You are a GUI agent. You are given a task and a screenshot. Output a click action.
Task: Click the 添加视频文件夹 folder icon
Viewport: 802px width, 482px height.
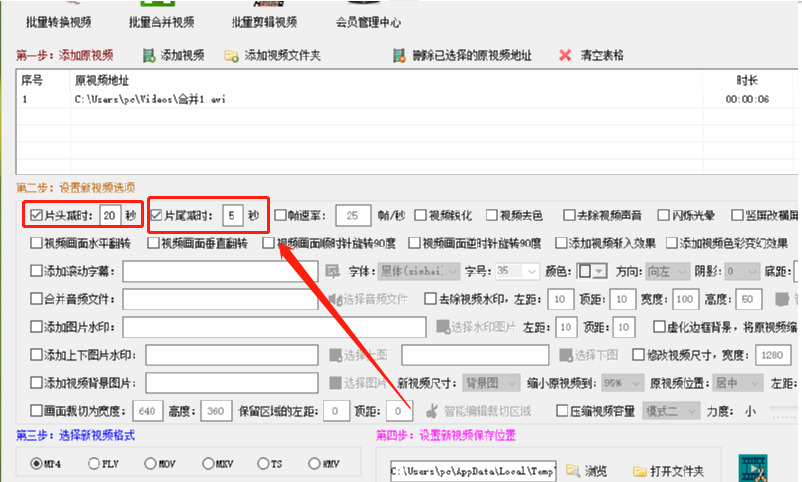pos(231,56)
